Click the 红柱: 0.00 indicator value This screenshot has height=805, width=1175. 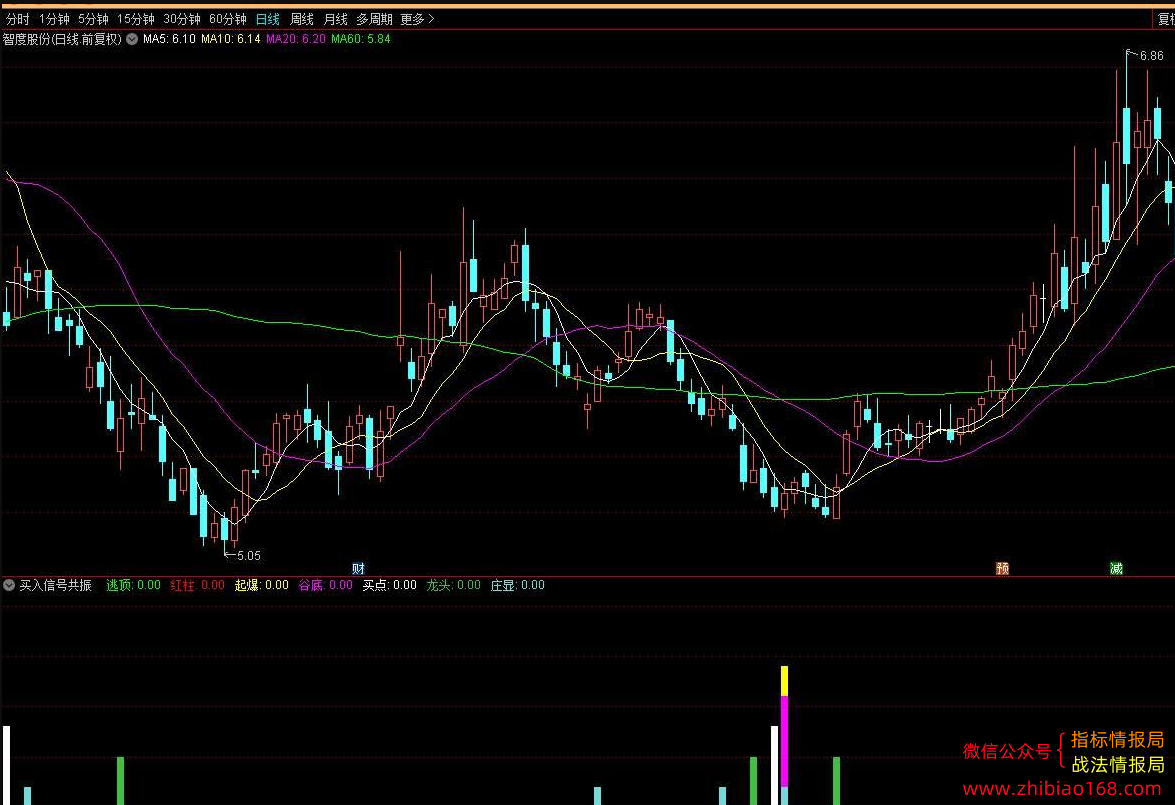tap(198, 585)
